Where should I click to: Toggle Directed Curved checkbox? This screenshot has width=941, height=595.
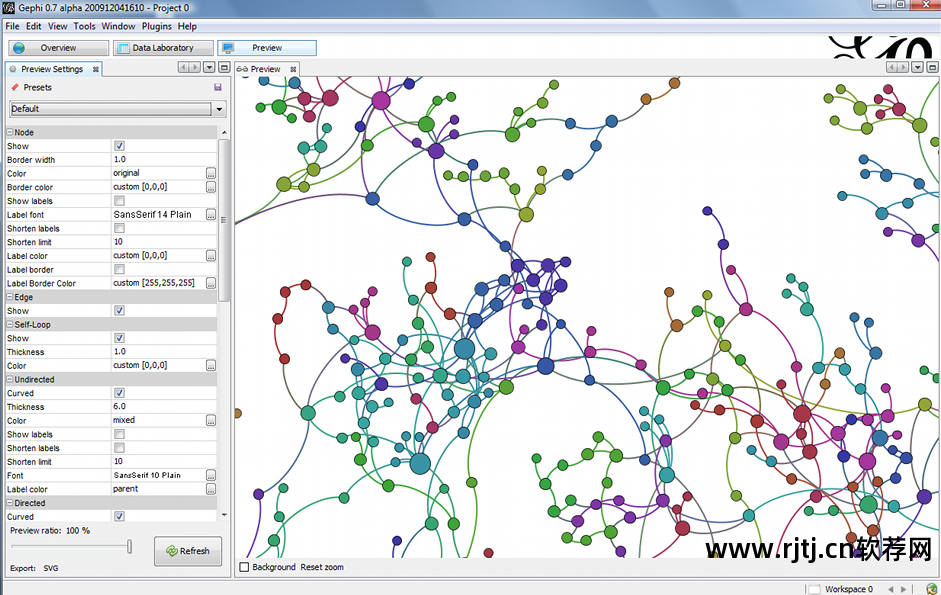click(119, 516)
